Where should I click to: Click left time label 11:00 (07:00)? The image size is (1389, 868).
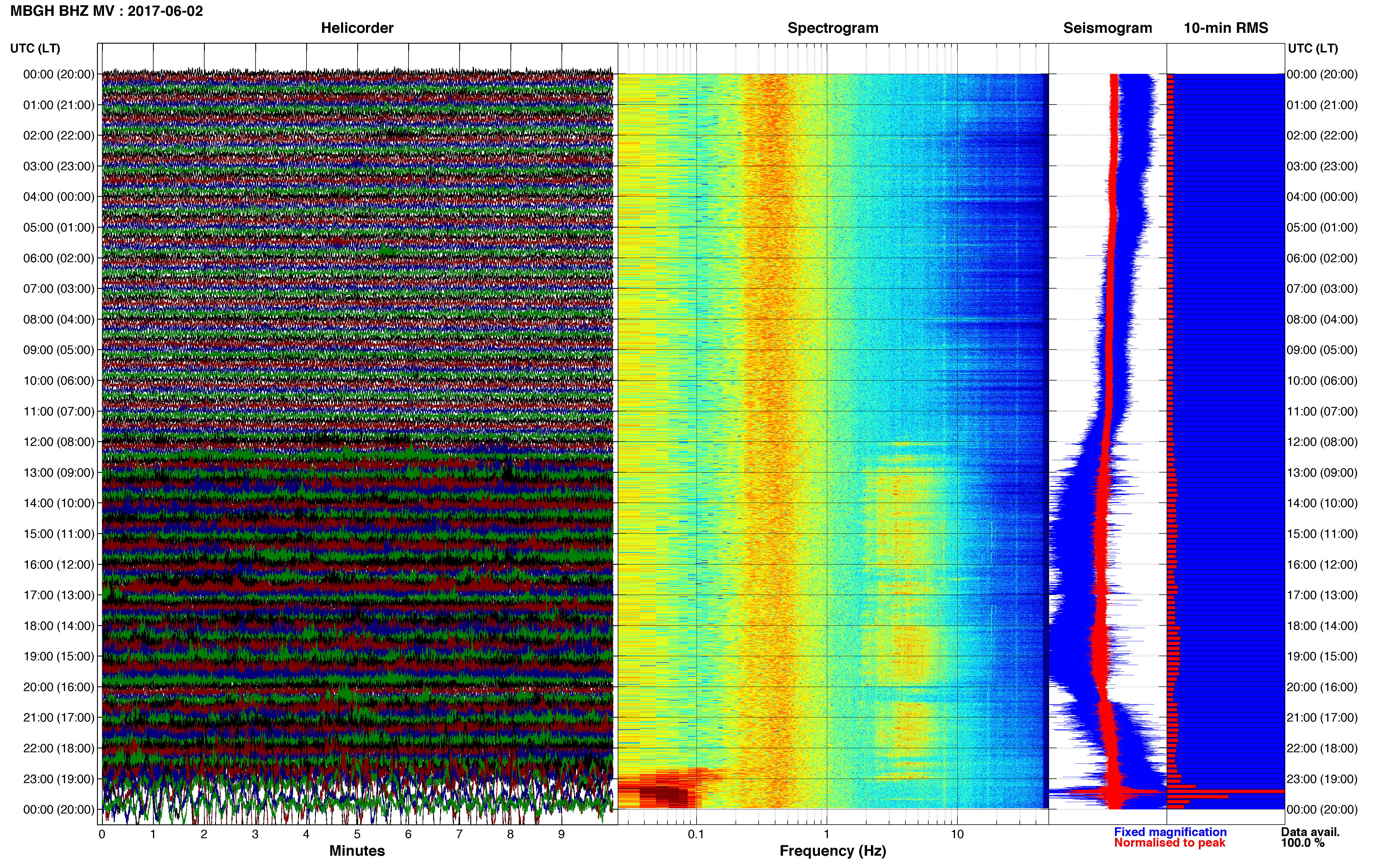pos(59,412)
